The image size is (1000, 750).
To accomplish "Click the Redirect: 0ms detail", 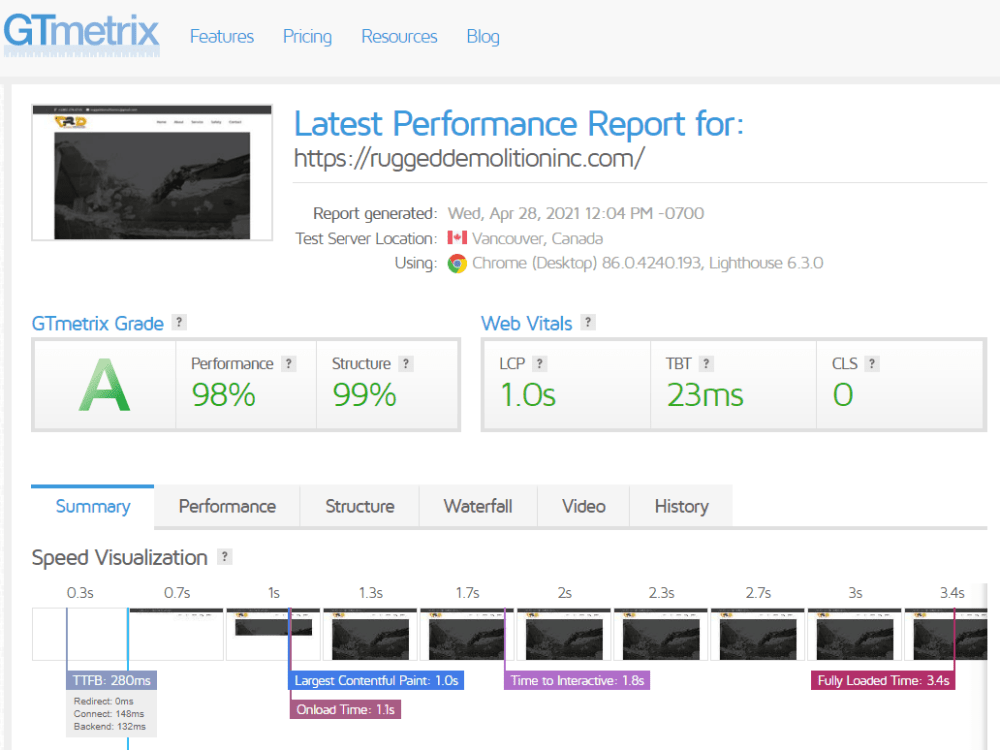I will (104, 701).
